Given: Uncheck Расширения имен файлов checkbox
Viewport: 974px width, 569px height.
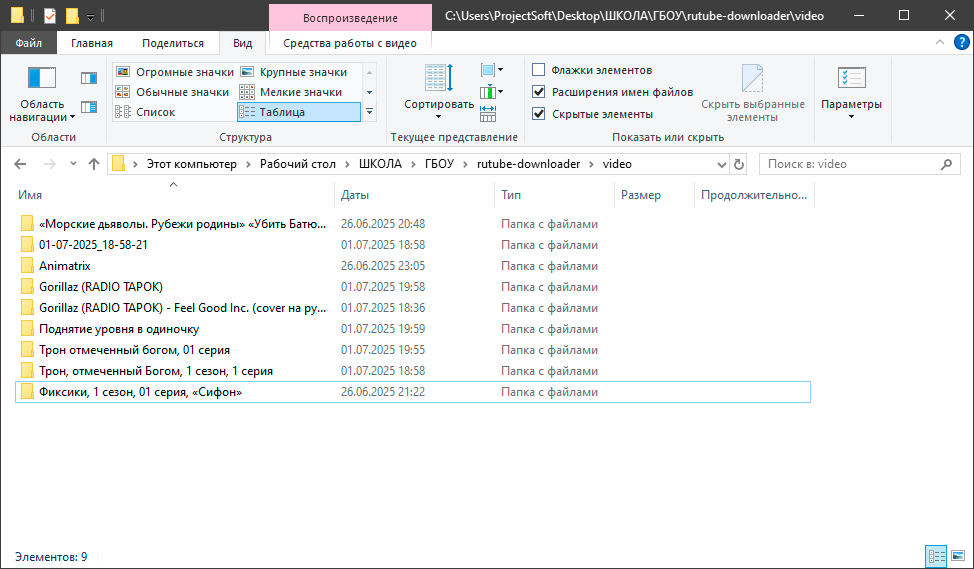Looking at the screenshot, I should click(539, 92).
